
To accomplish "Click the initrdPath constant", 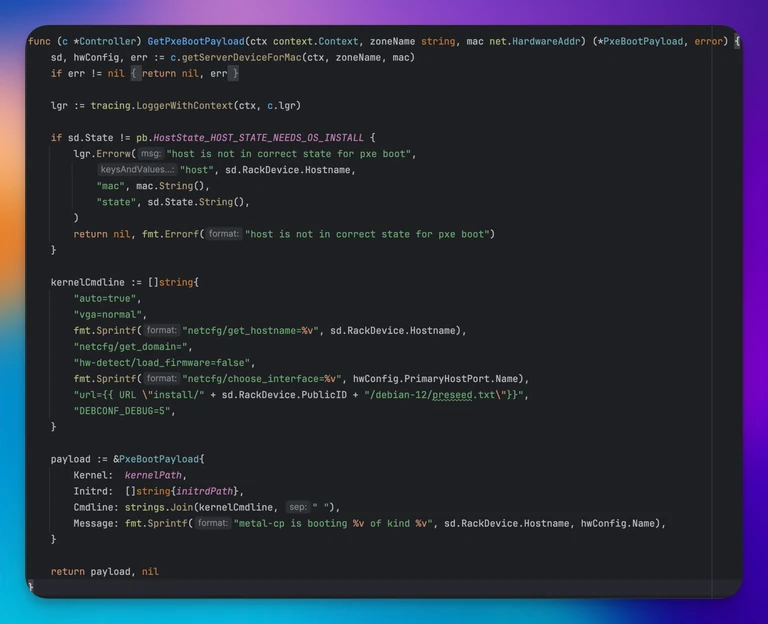I will 204,491.
